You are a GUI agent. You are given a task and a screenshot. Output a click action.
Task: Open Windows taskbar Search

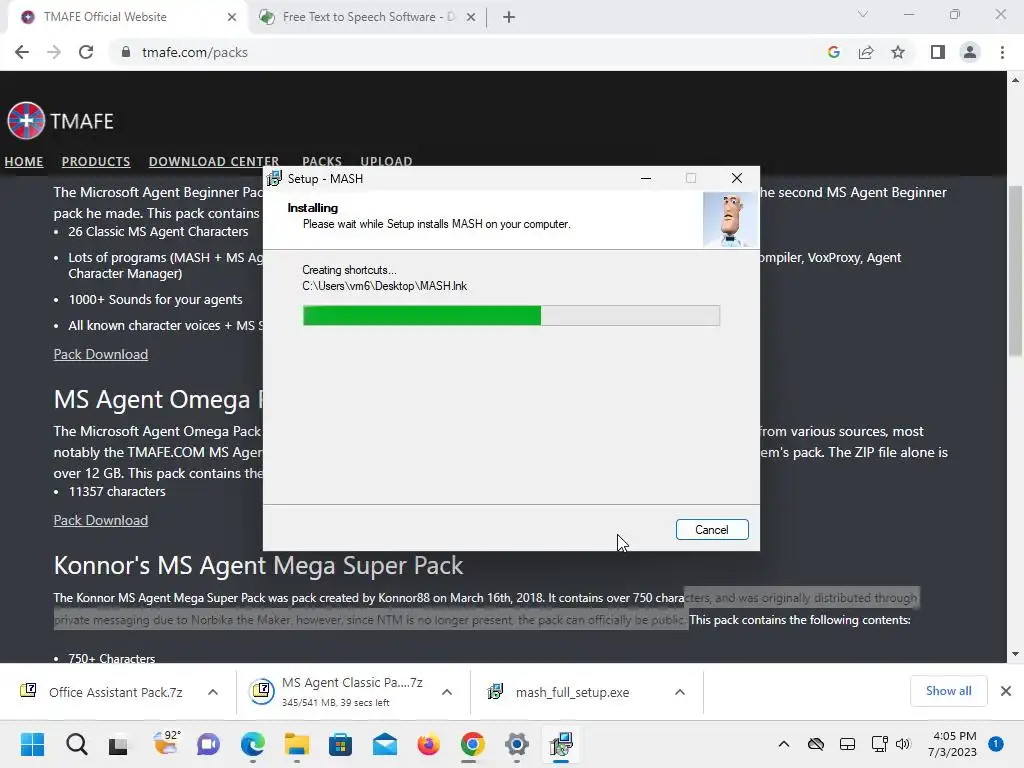tap(76, 744)
